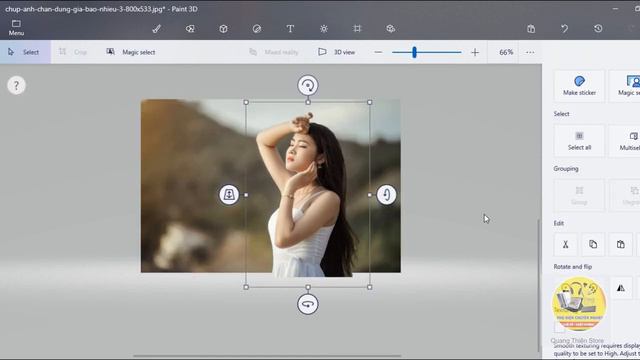
Task: Open the Menu folder icon
Action: [x=16, y=24]
